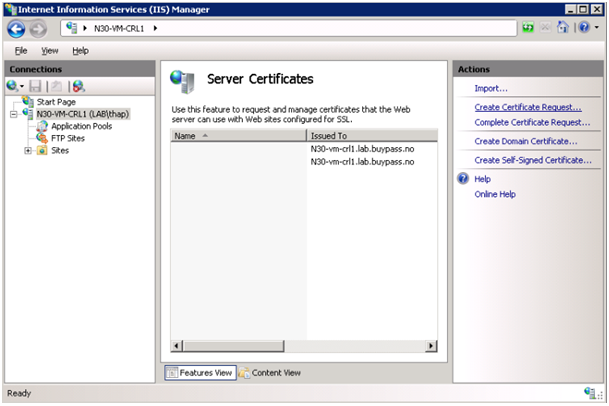
Task: Click the Save connections disk icon
Action: pos(35,86)
